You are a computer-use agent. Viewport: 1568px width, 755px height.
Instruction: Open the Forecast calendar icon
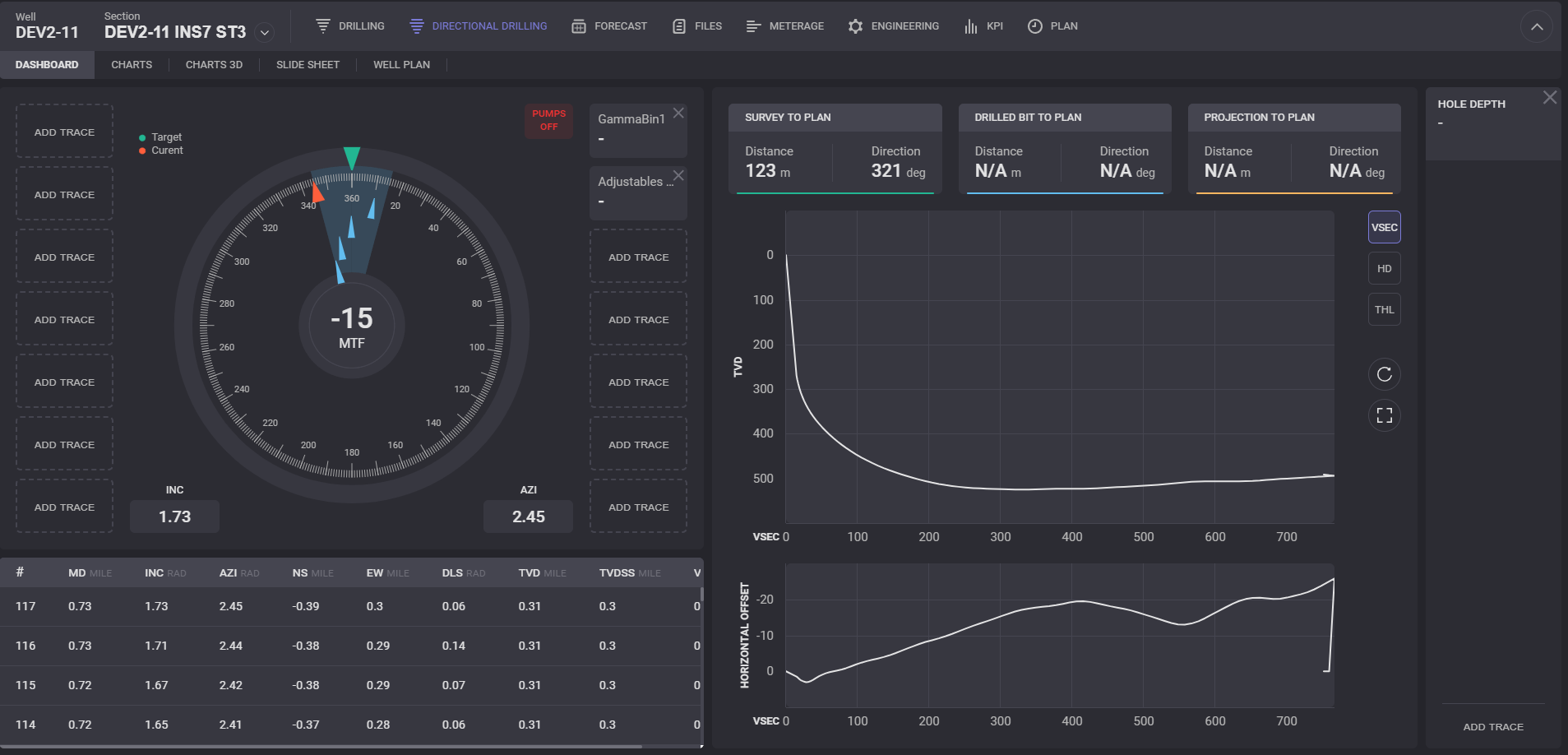579,26
